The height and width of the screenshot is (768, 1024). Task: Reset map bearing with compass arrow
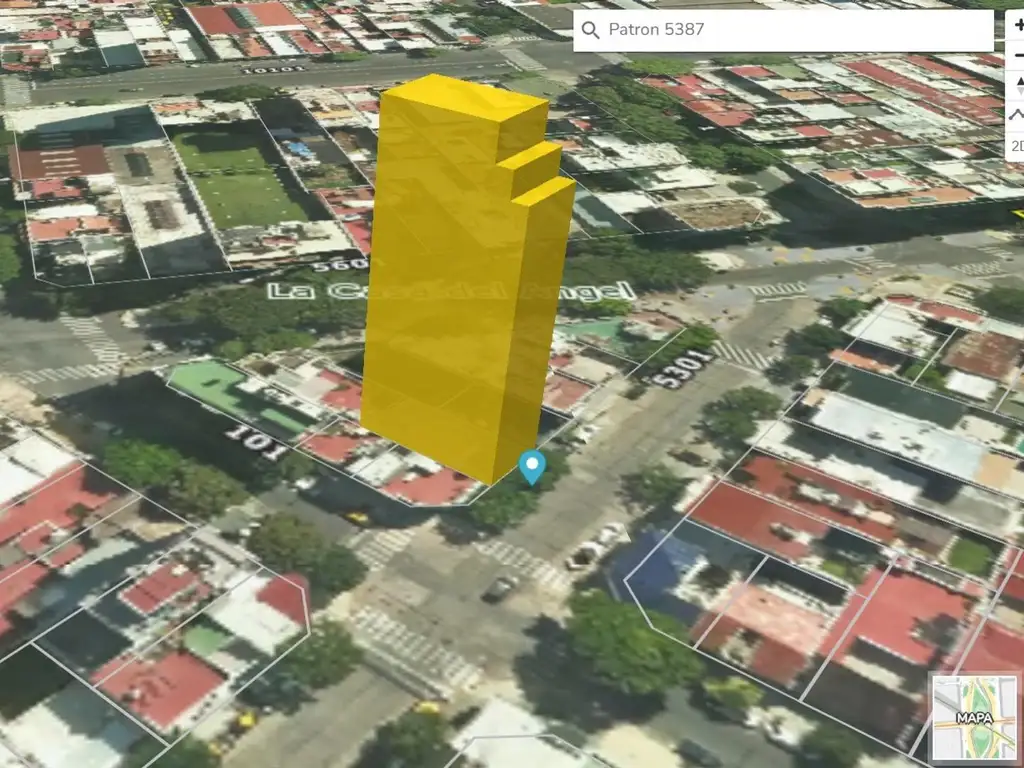[x=1017, y=85]
